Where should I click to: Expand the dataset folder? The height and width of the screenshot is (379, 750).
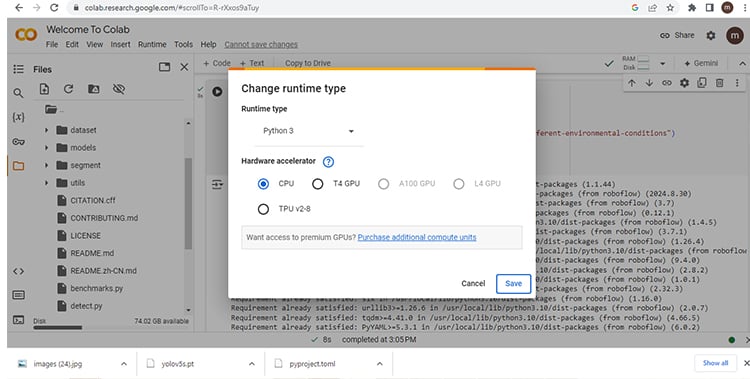tap(46, 130)
